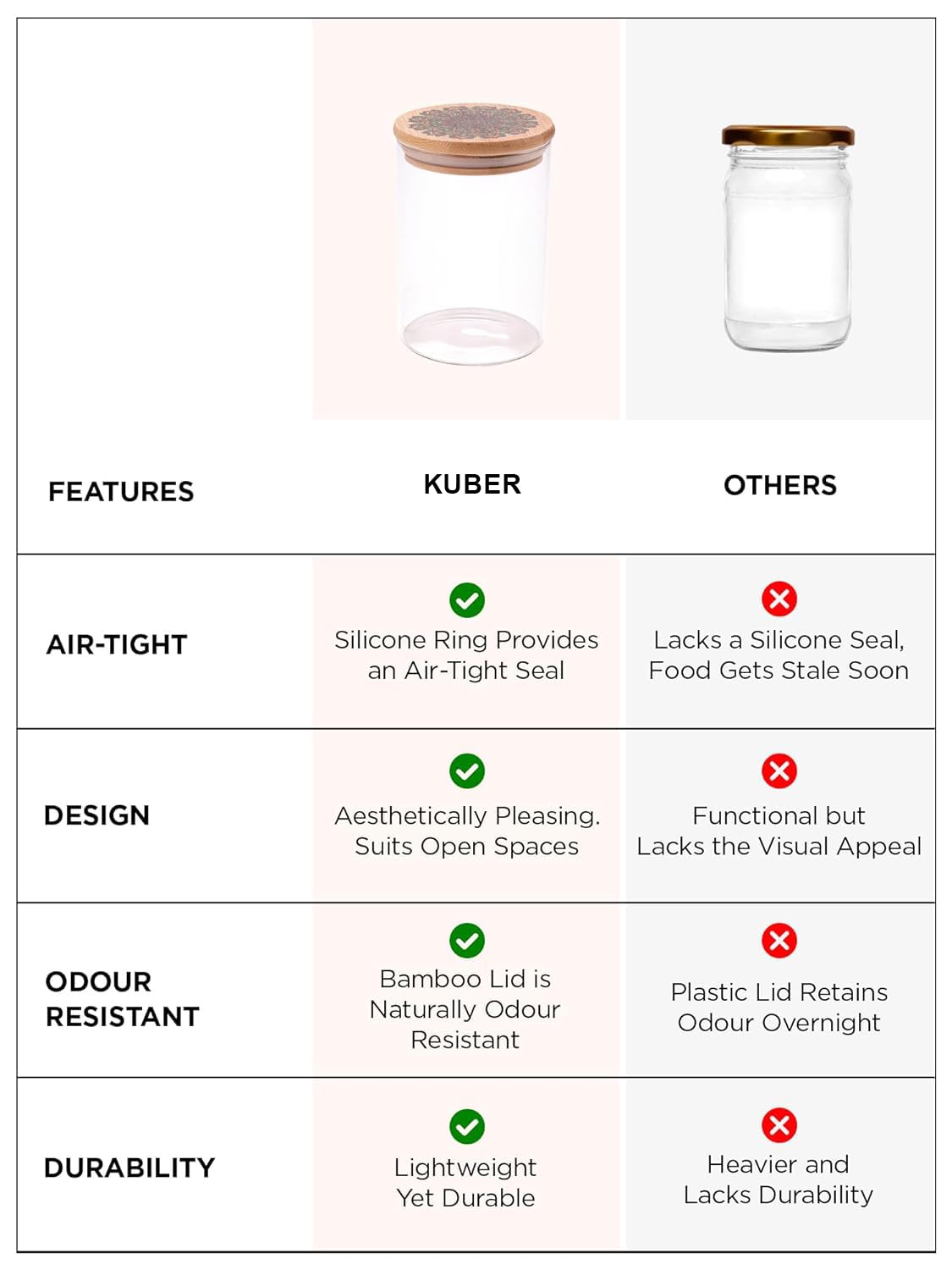952x1270 pixels.
Task: Click red cross in ODOUR RESISTANT row
Action: tap(779, 941)
